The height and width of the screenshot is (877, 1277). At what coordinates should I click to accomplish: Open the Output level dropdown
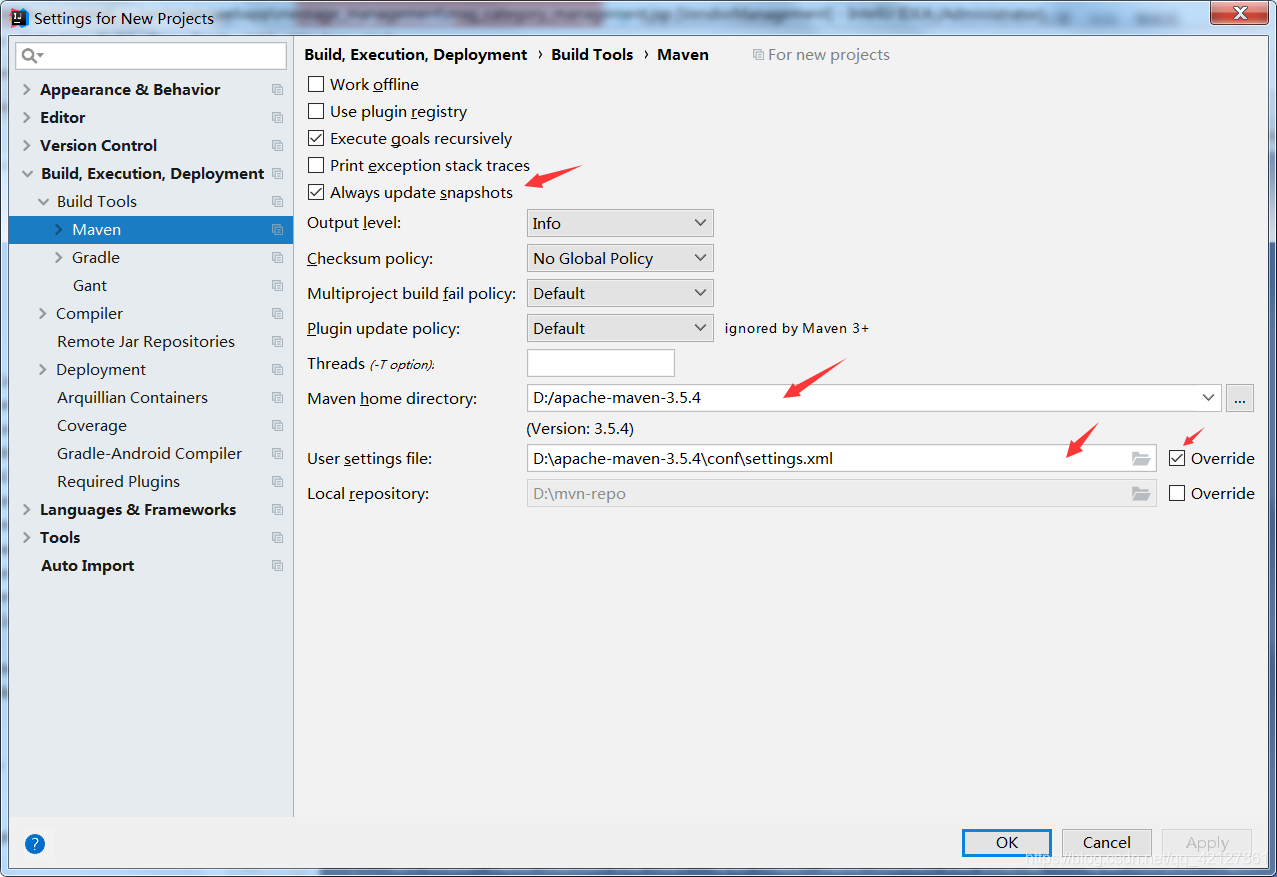(x=620, y=224)
